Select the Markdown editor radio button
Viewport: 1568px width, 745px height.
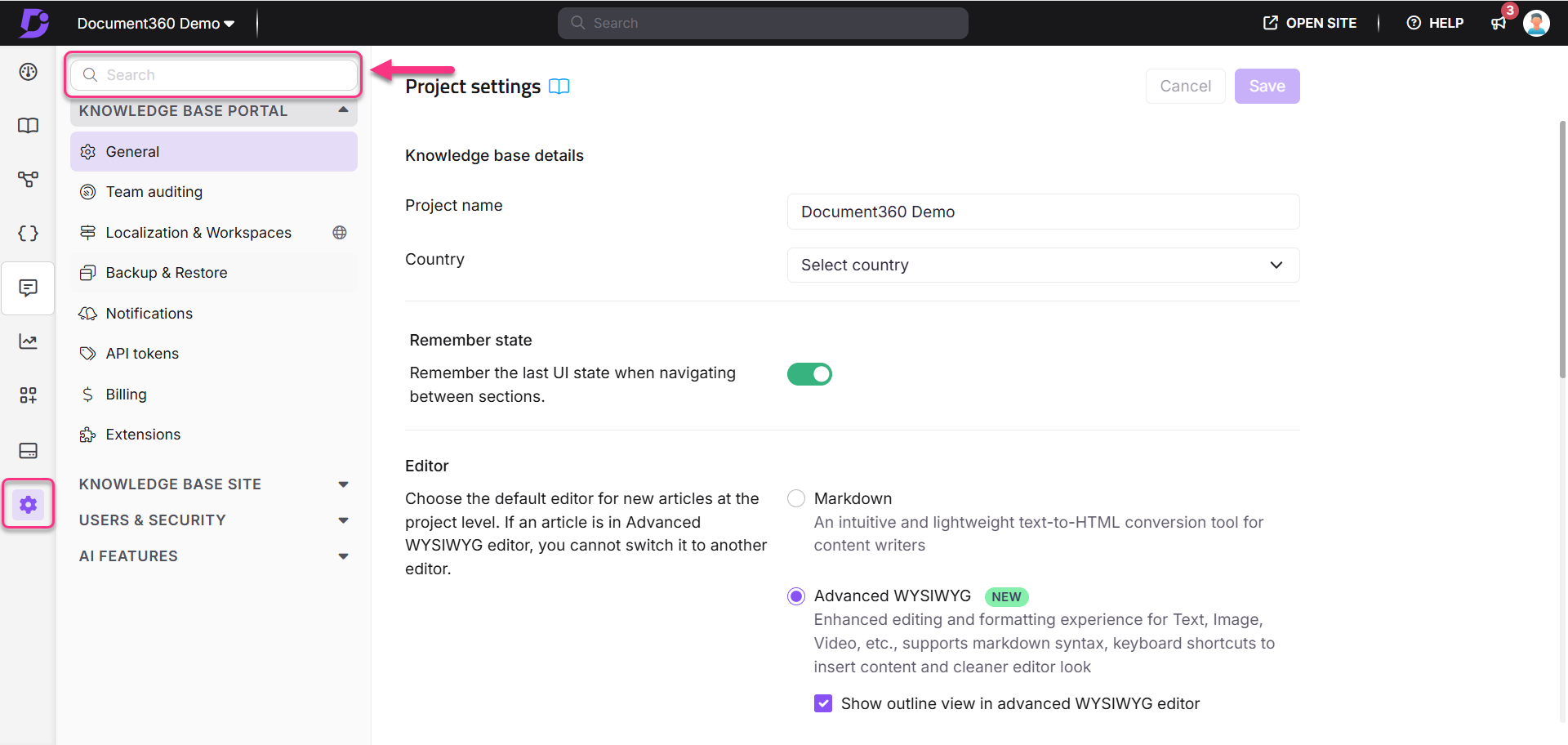click(x=796, y=498)
